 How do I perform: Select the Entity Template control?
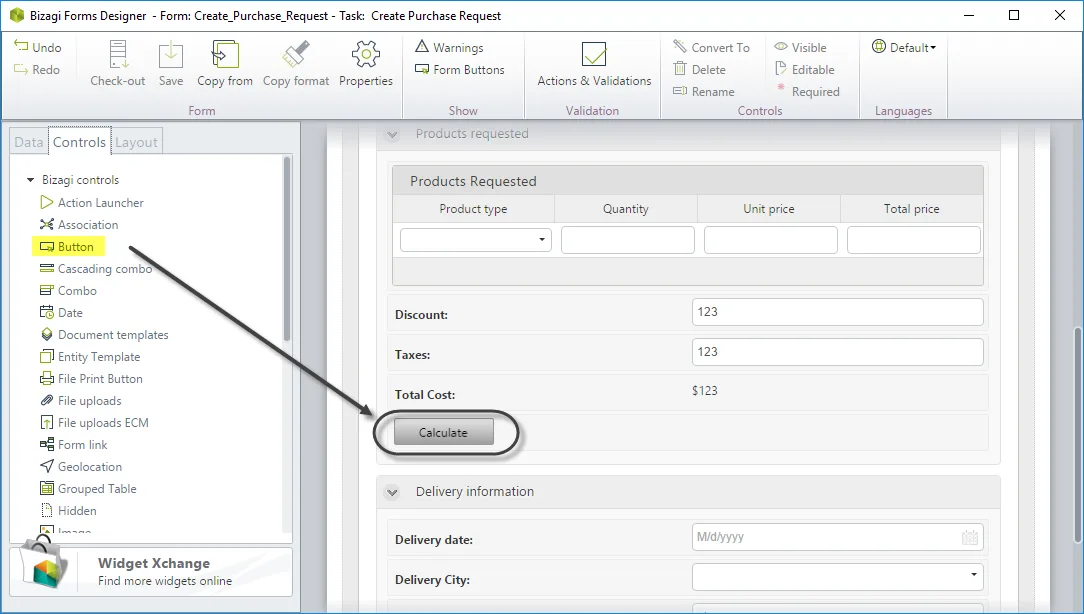point(91,357)
